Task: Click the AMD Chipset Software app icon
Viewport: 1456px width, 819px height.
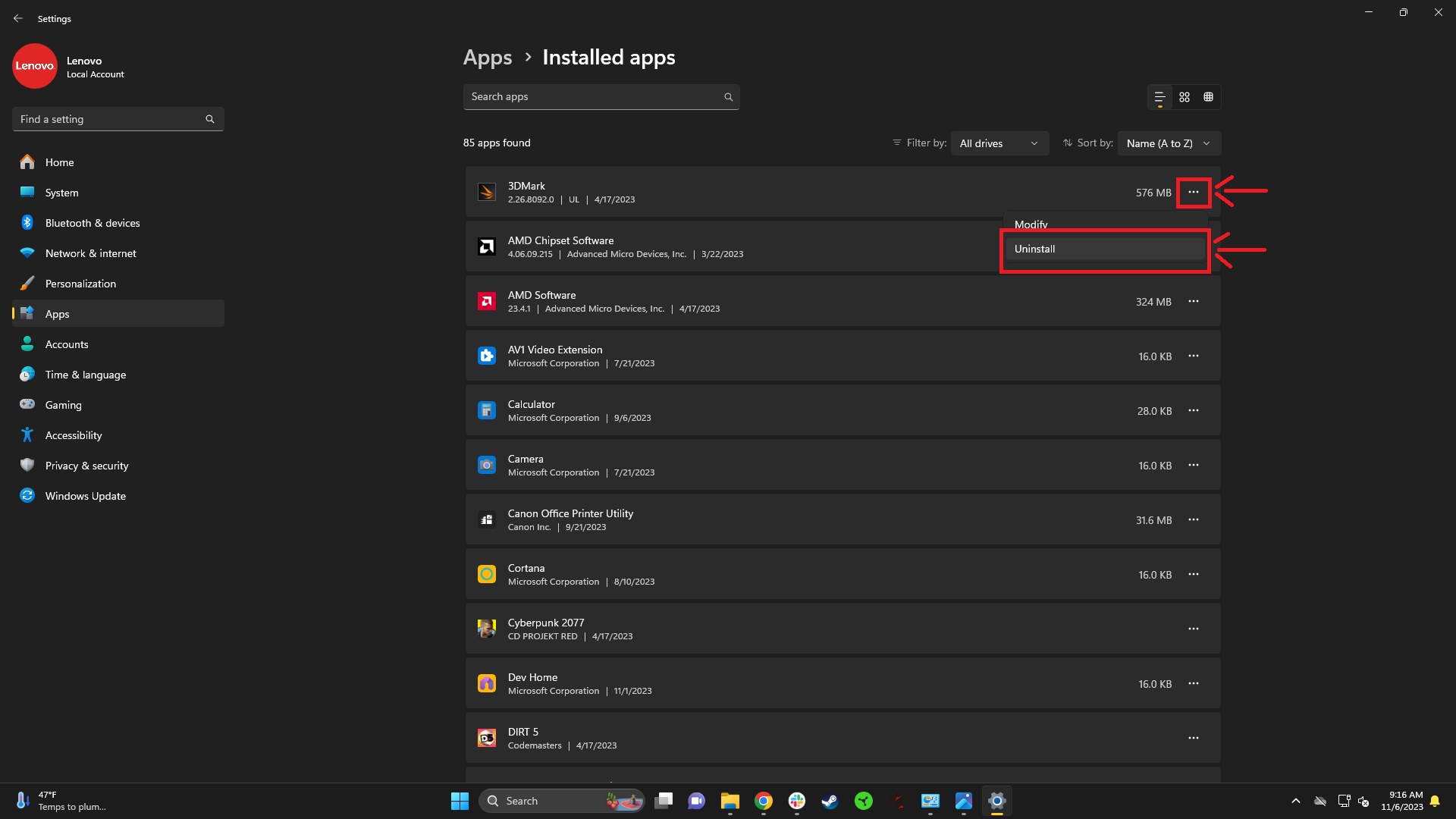Action: coord(487,247)
